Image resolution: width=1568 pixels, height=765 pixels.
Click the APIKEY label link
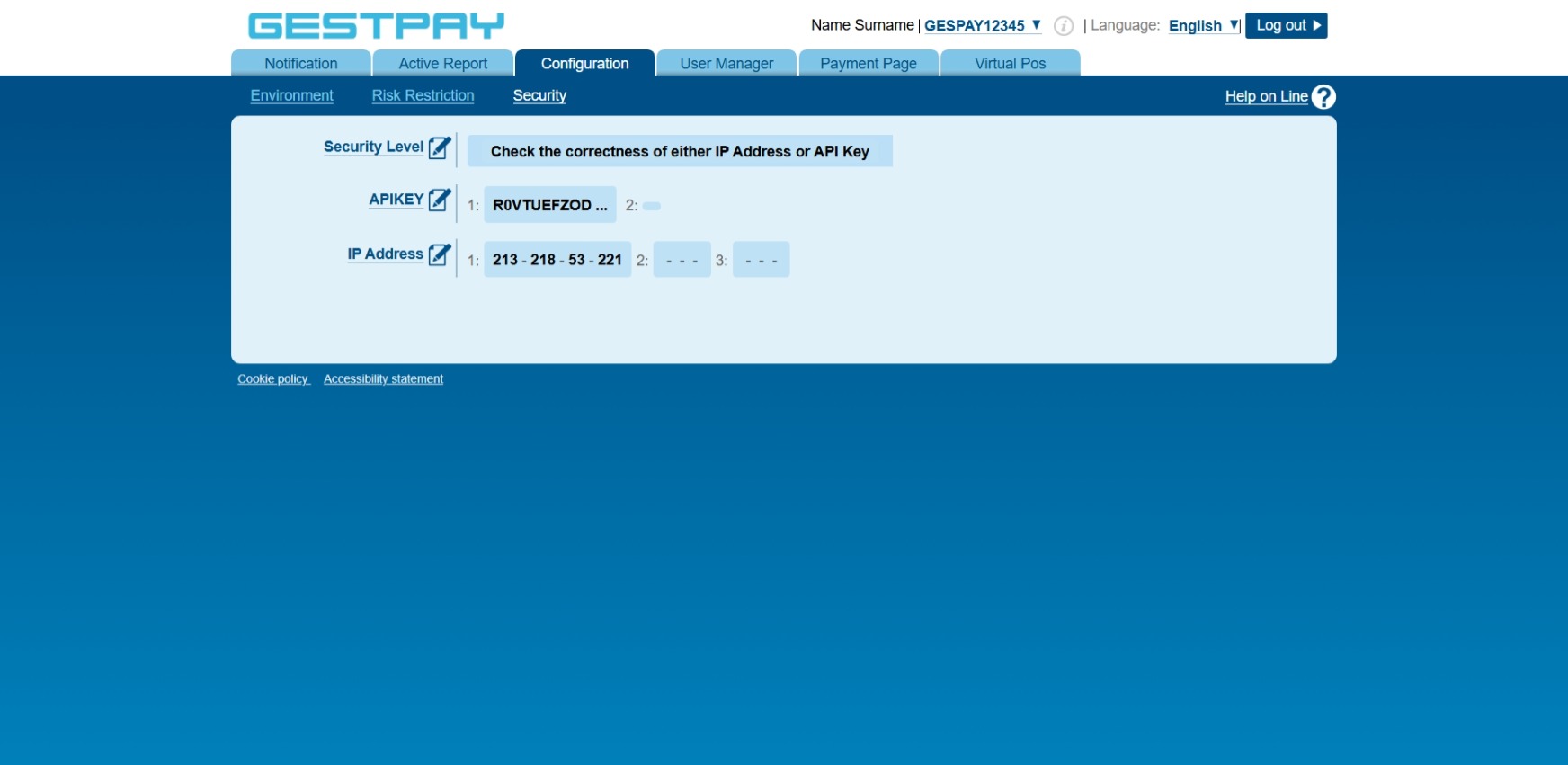coord(396,200)
